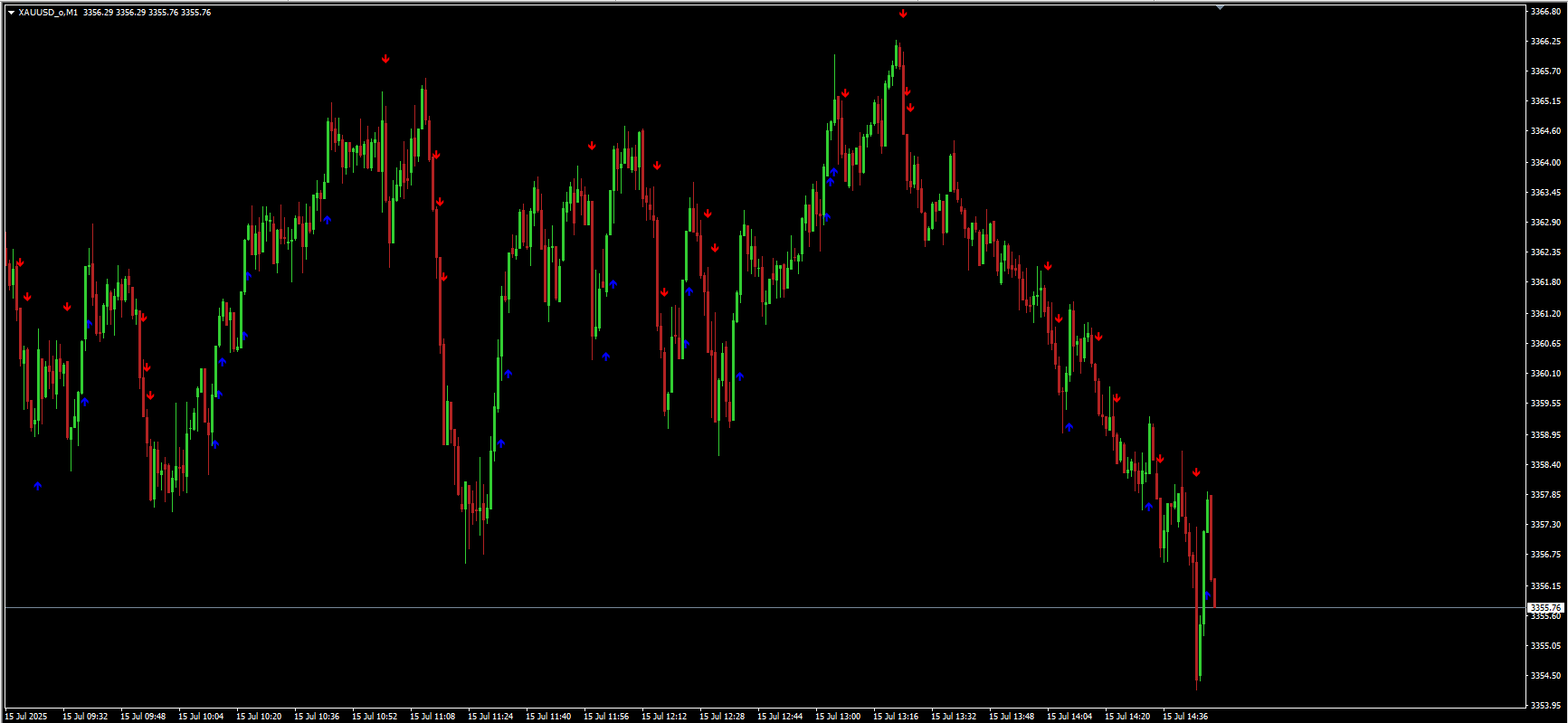
Task: Click the blue arrow below the 11:24 low
Action: [x=501, y=443]
